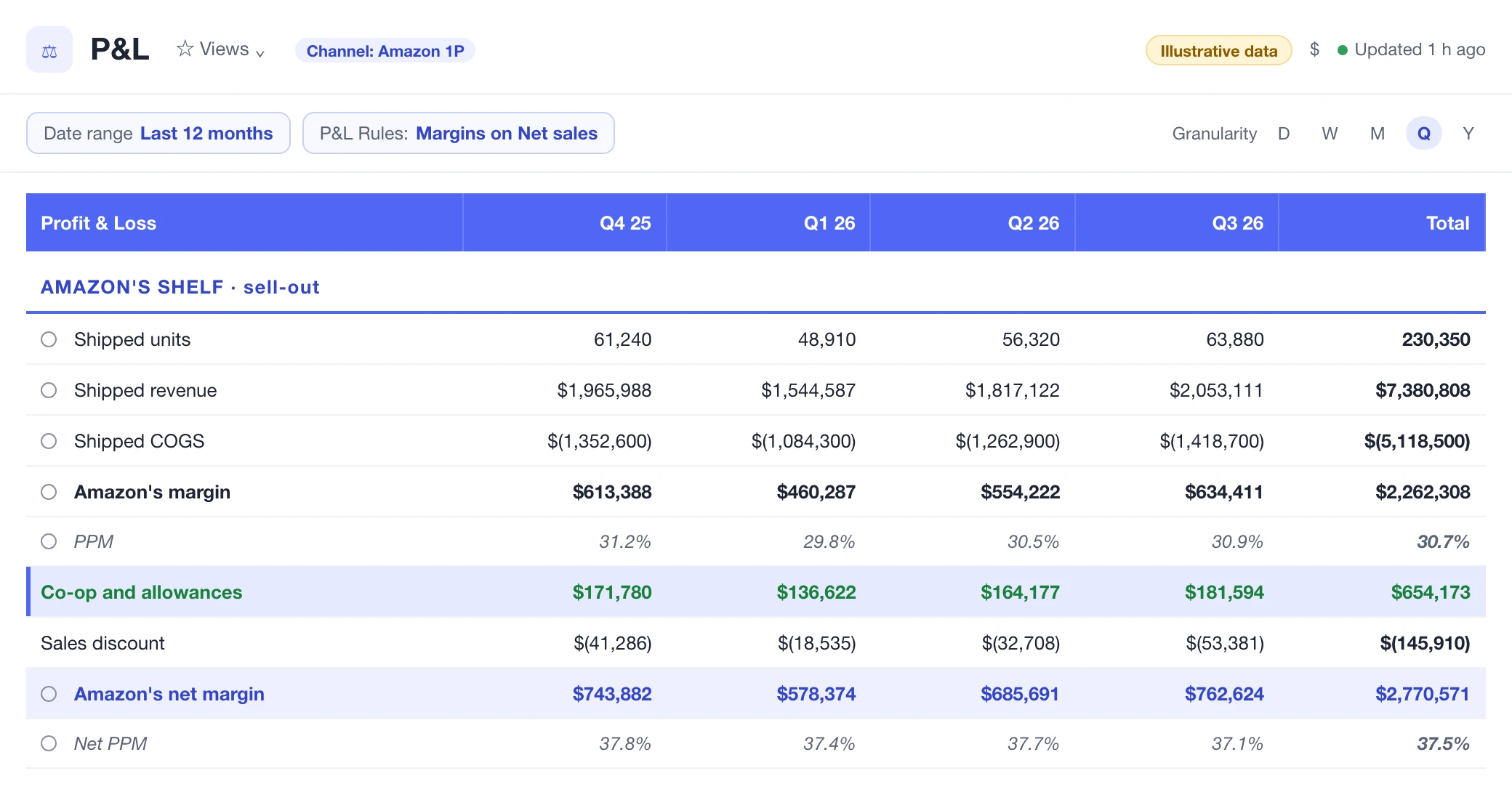The width and height of the screenshot is (1512, 792).
Task: Click Shipped COGS total $(5,118,500)
Action: click(1417, 441)
